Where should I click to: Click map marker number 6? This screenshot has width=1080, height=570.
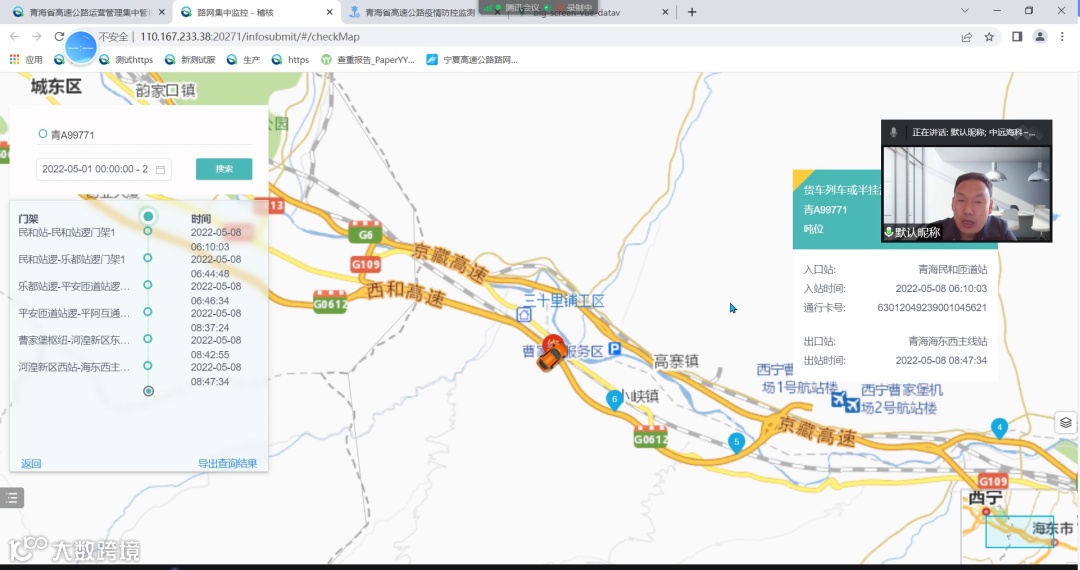[x=614, y=400]
